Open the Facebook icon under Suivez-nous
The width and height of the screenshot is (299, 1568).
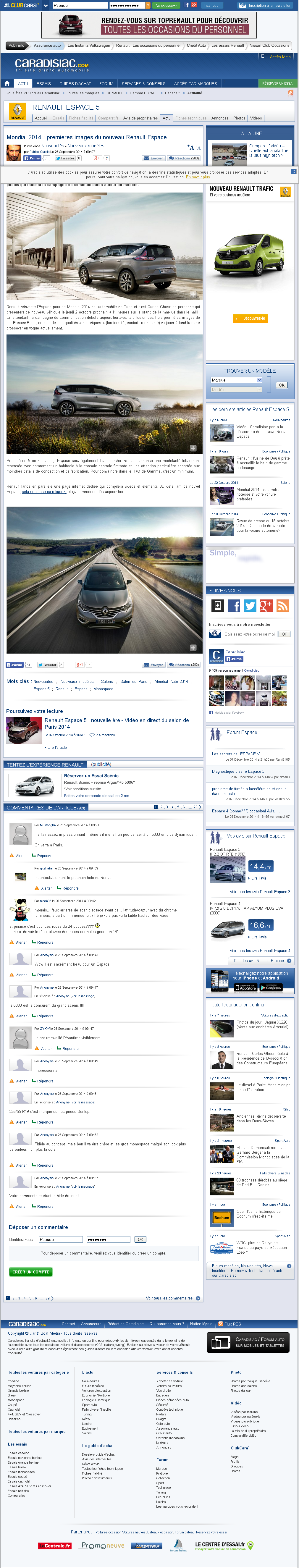click(234, 606)
